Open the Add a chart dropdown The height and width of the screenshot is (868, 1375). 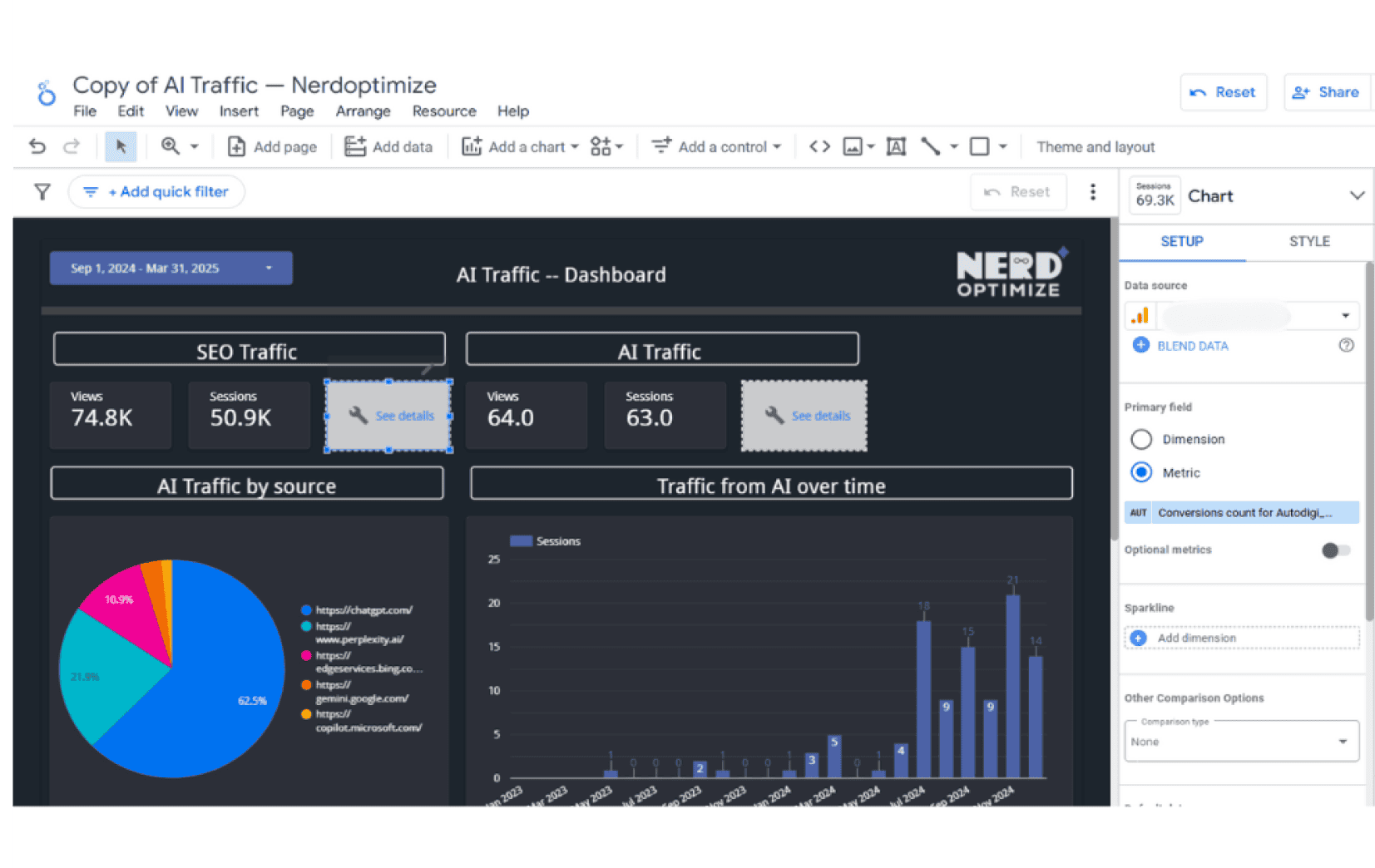520,146
